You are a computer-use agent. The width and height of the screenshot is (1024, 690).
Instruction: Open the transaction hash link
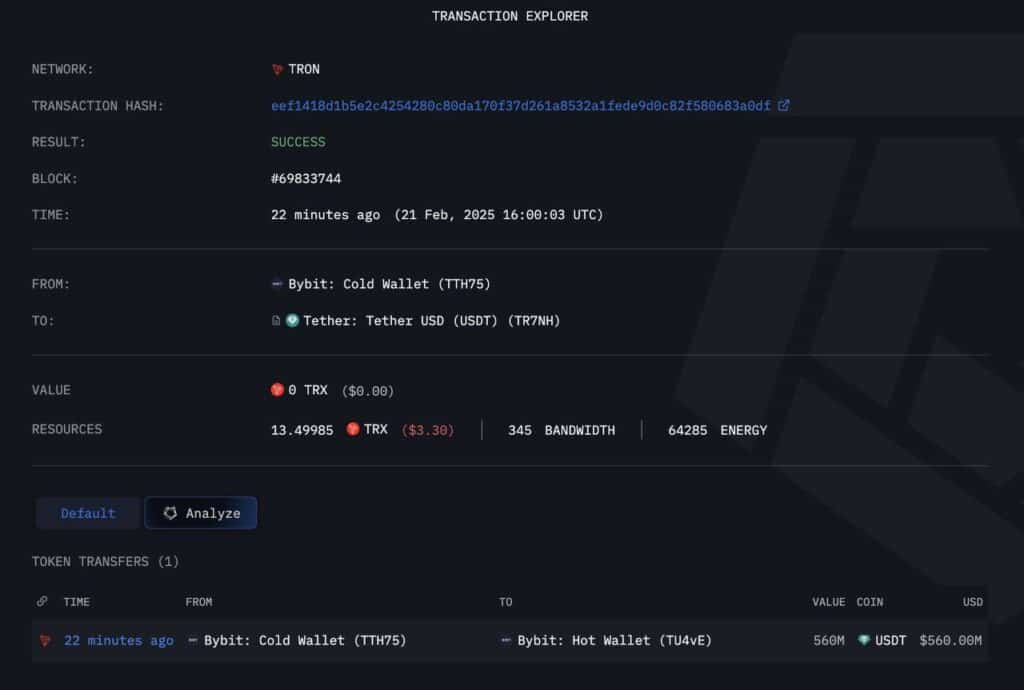[x=520, y=106]
